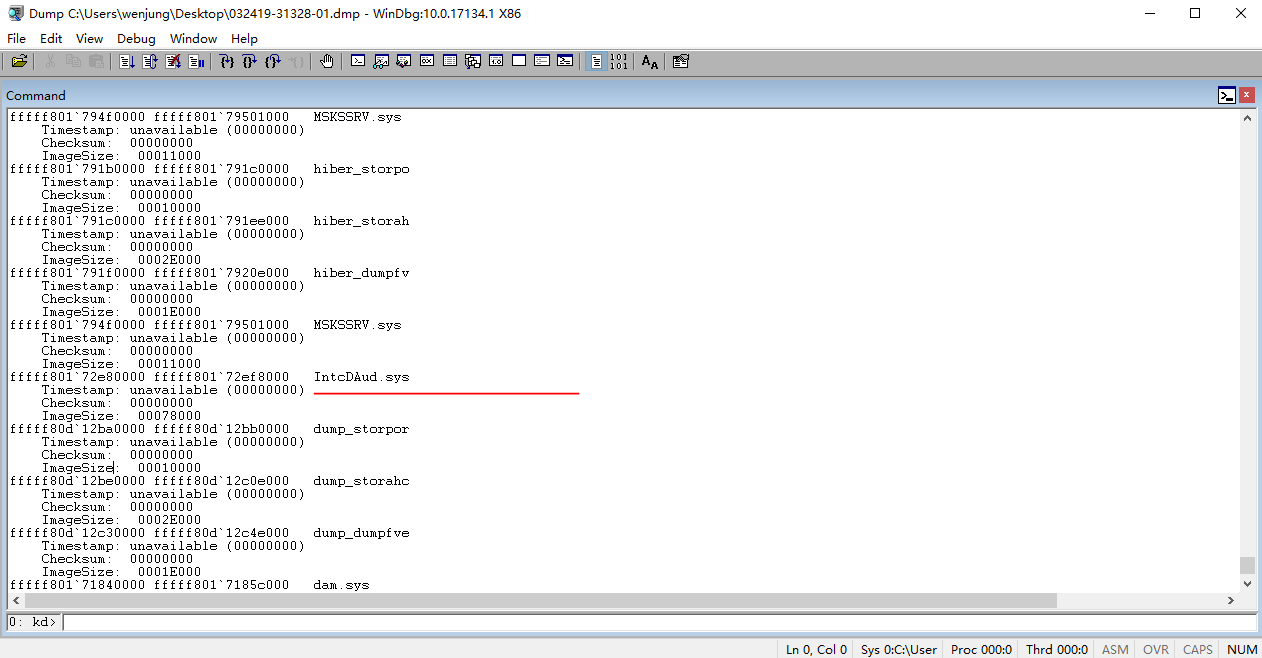Select the hand breakpoint icon
This screenshot has width=1262, height=658.
coord(327,62)
